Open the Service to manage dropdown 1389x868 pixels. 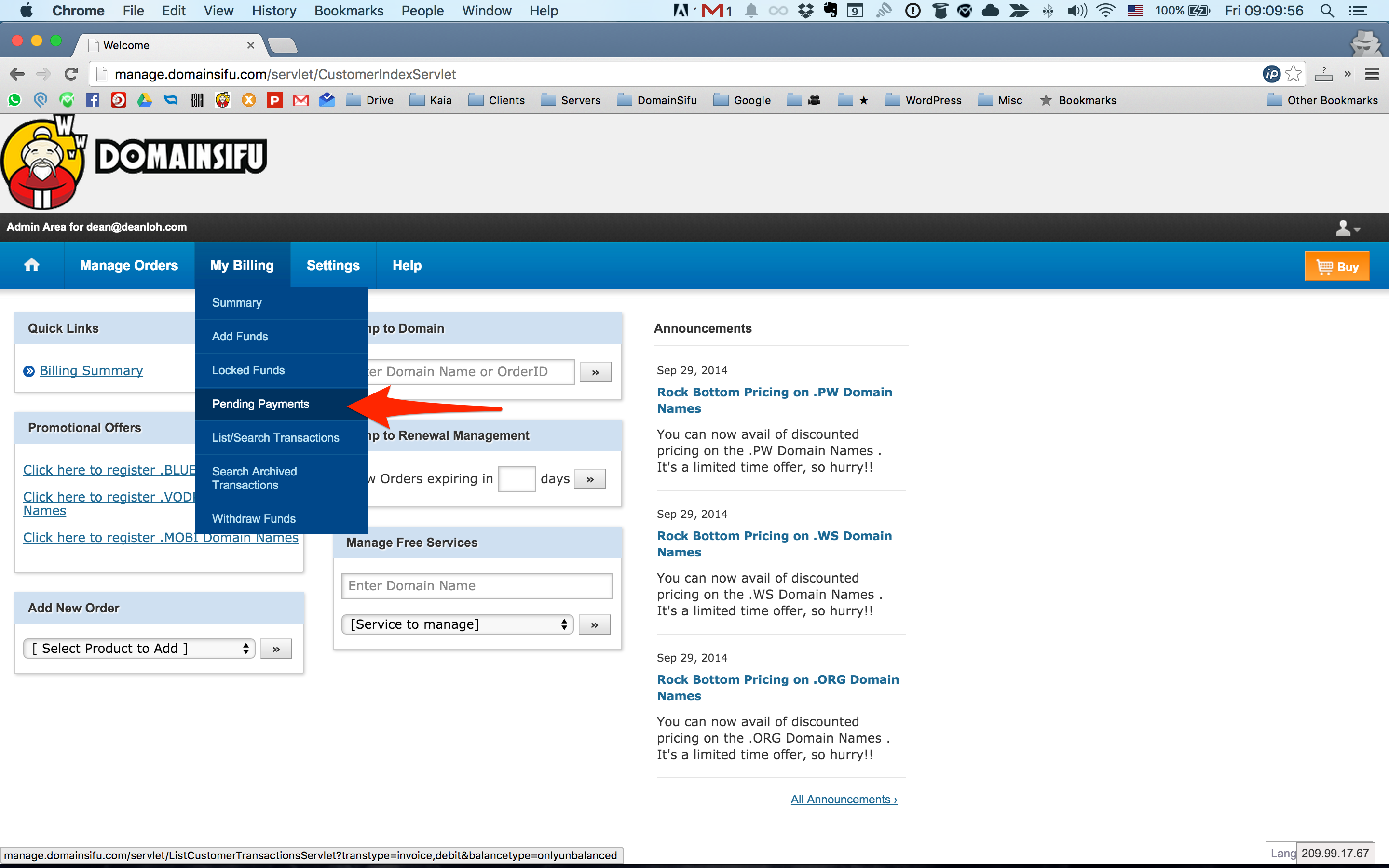click(x=457, y=624)
